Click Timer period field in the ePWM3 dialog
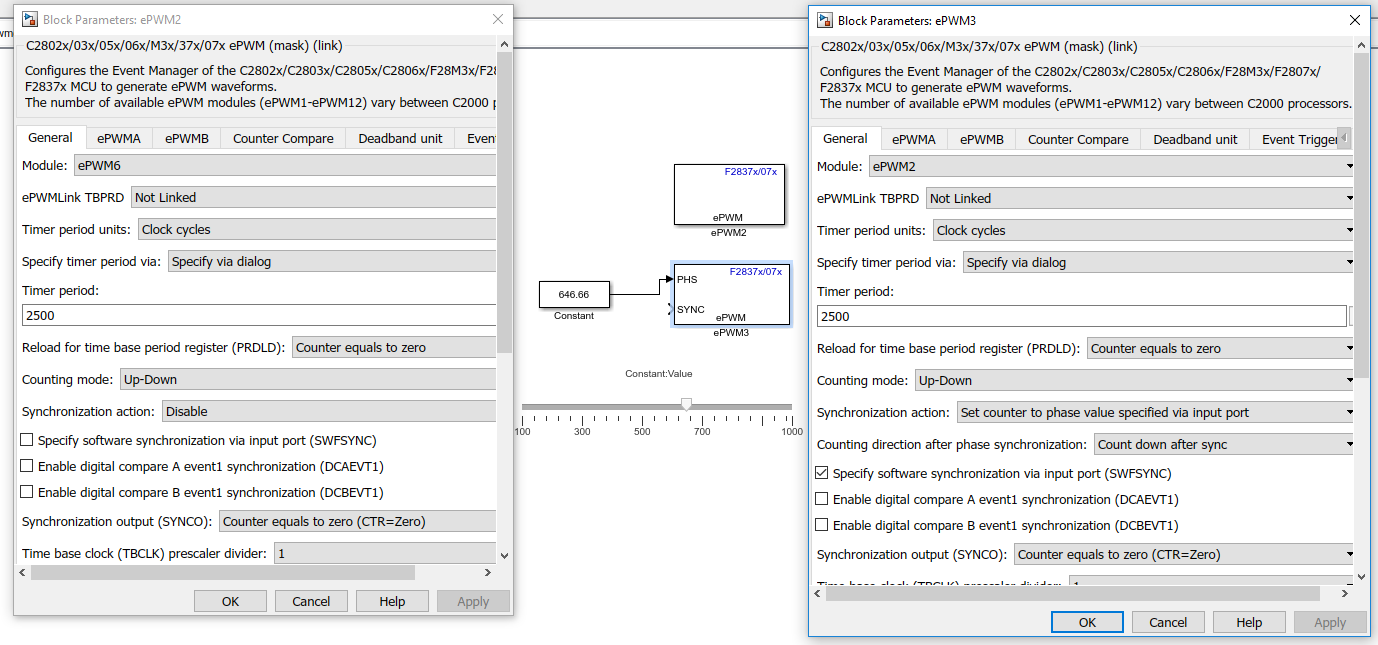The width and height of the screenshot is (1378, 645). click(x=1082, y=316)
